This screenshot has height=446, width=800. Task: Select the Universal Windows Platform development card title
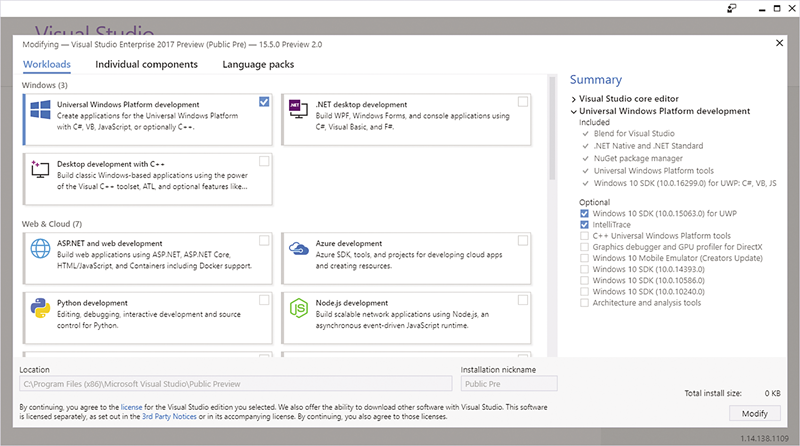pos(128,105)
